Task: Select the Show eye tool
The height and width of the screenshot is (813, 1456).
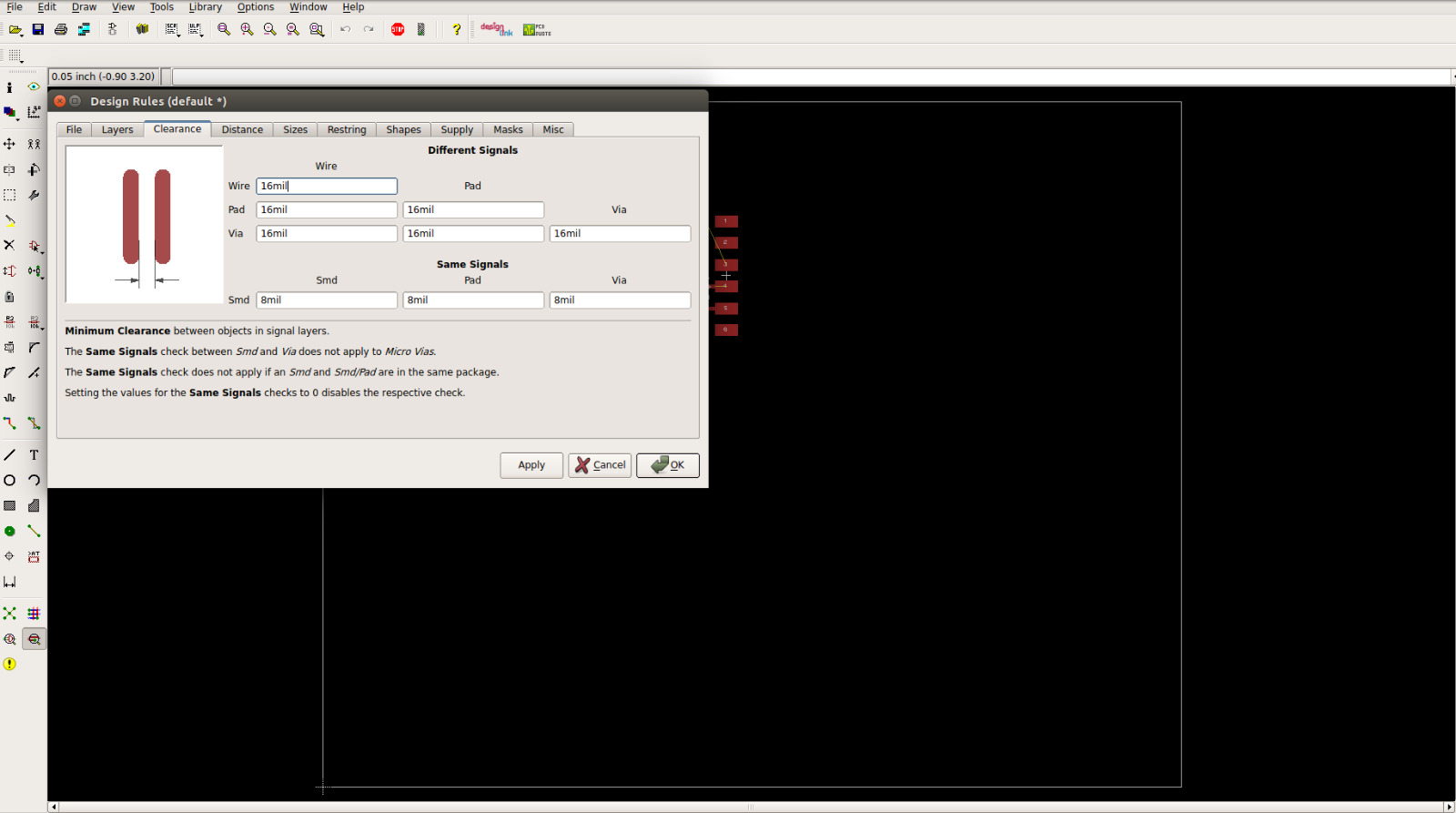Action: click(34, 87)
